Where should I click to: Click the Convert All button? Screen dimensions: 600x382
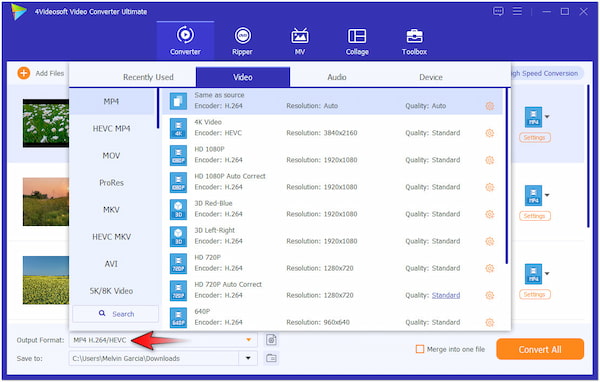[540, 349]
